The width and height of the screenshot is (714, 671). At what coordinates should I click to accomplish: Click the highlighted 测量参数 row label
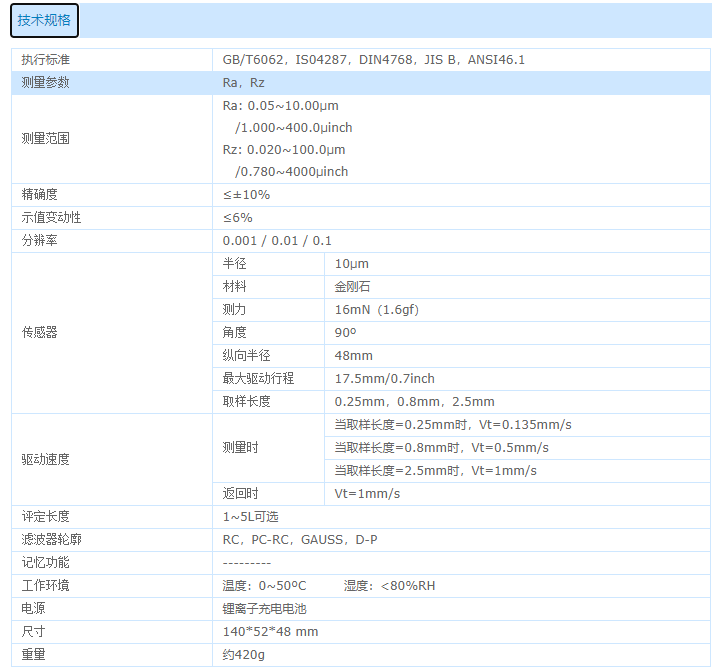(46, 83)
